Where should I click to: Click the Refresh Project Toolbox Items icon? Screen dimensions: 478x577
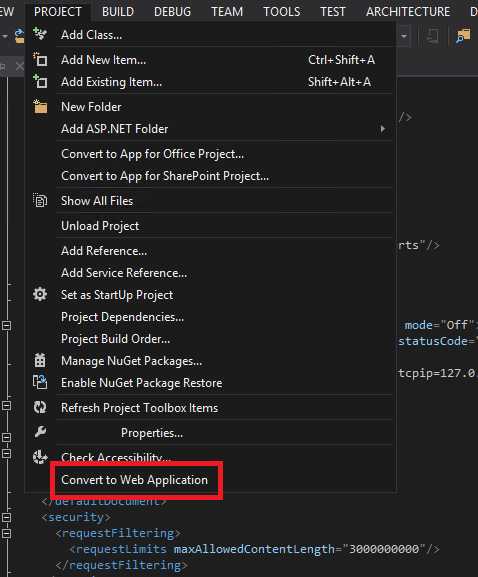click(40, 407)
